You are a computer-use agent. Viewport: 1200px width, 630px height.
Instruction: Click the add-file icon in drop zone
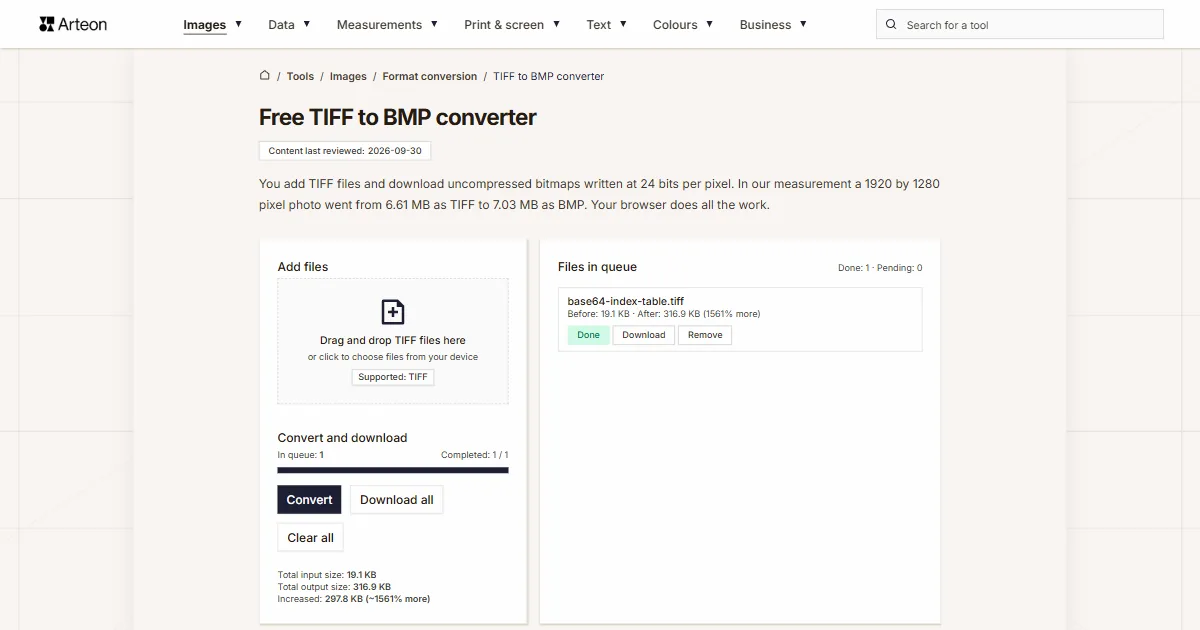[393, 312]
